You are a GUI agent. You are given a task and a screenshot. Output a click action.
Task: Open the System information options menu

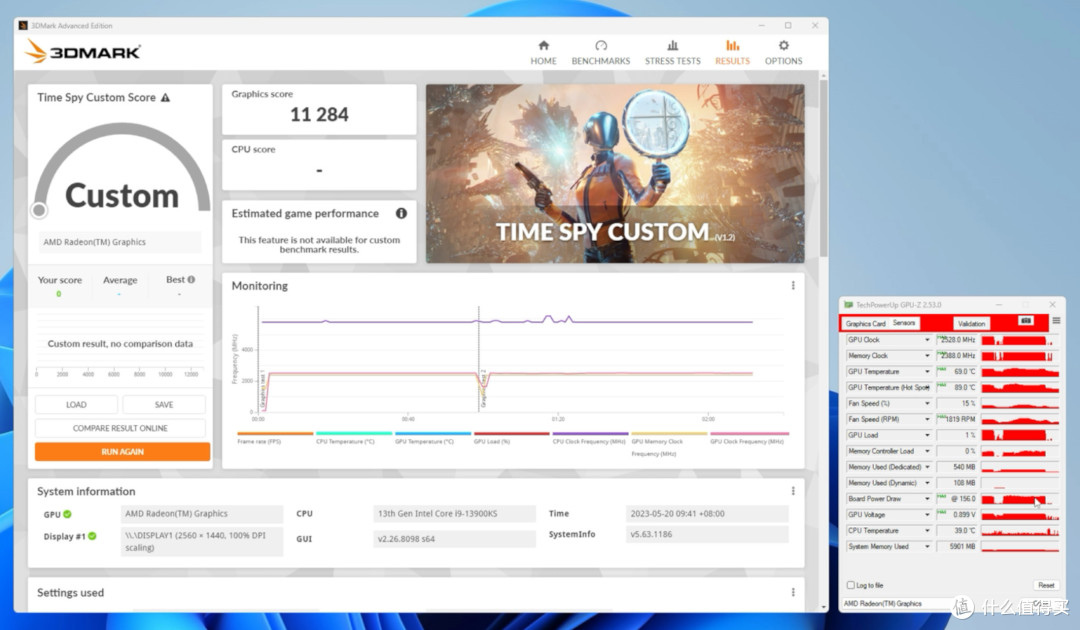[793, 491]
